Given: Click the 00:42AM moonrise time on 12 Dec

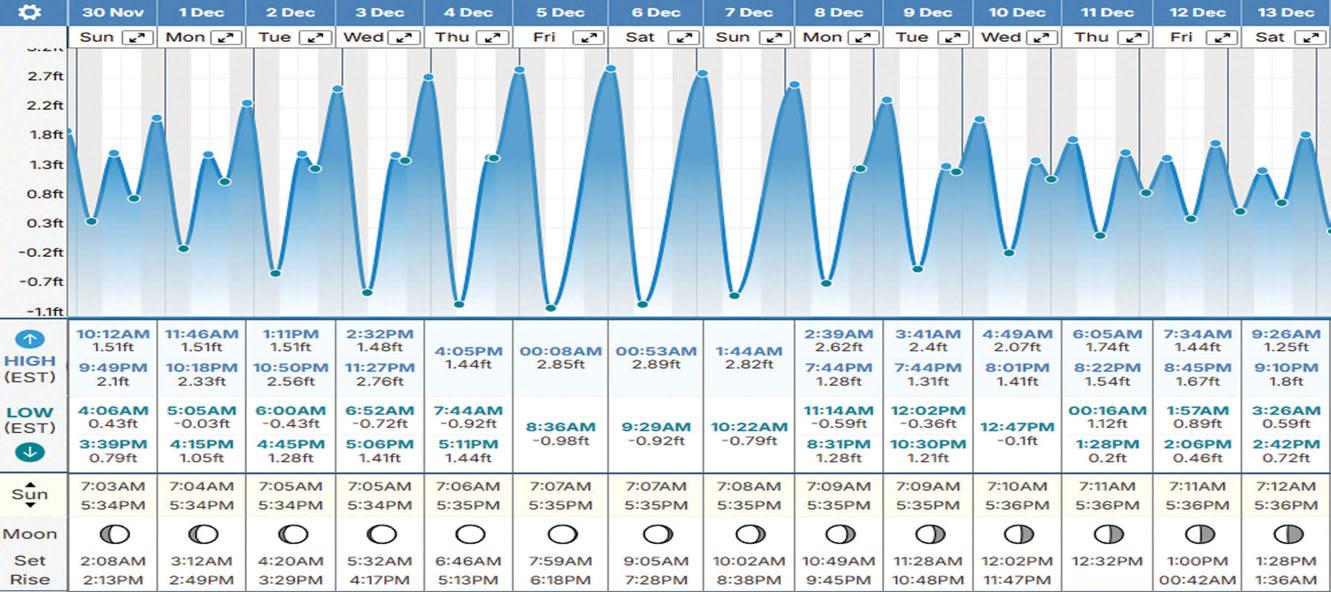Looking at the screenshot, I should [x=1197, y=579].
